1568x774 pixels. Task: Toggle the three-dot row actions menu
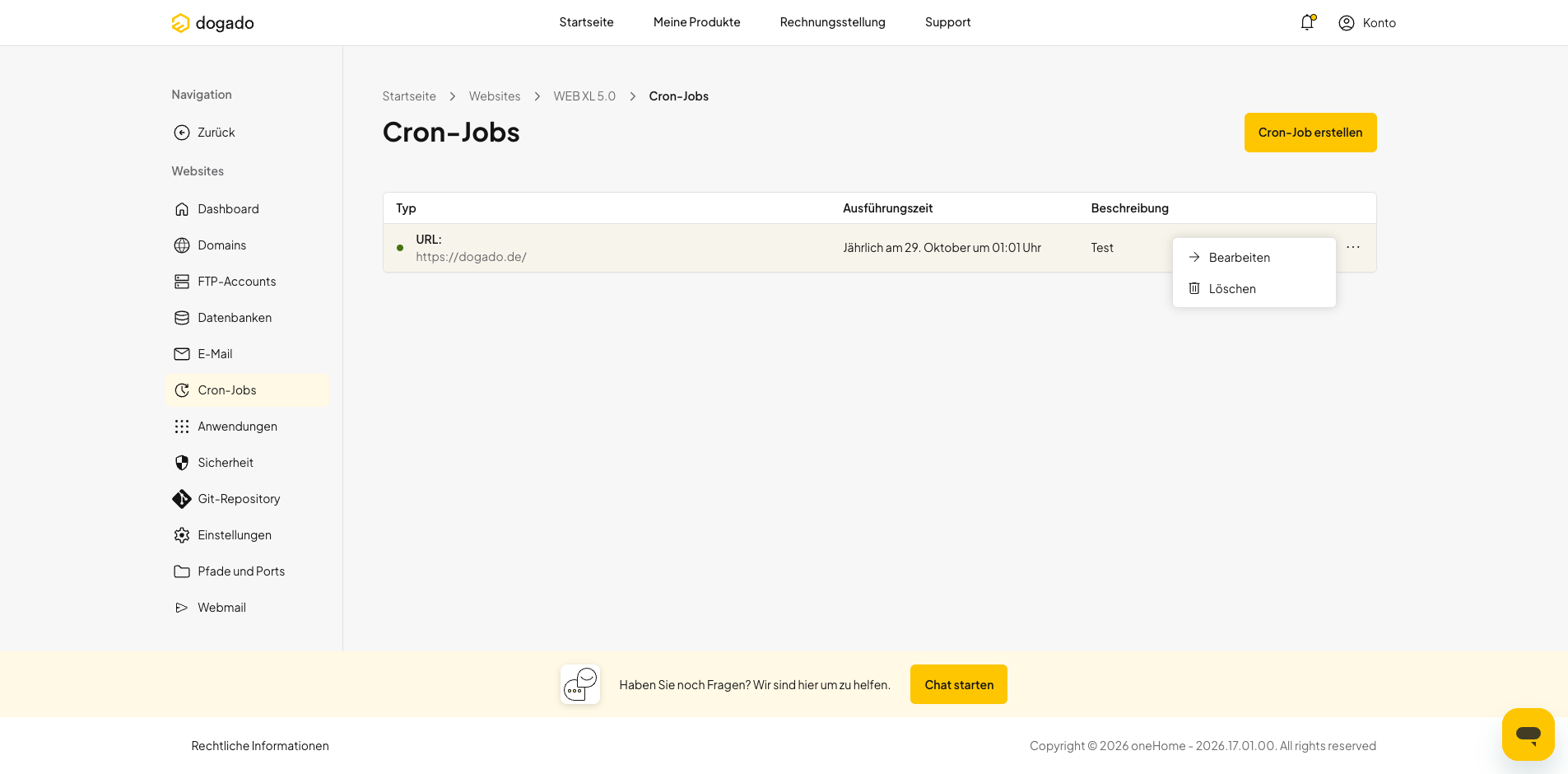1353,247
